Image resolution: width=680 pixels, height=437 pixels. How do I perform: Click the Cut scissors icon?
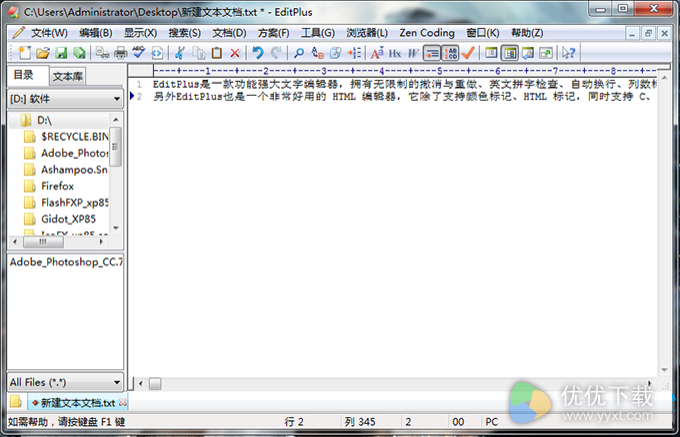click(180, 53)
